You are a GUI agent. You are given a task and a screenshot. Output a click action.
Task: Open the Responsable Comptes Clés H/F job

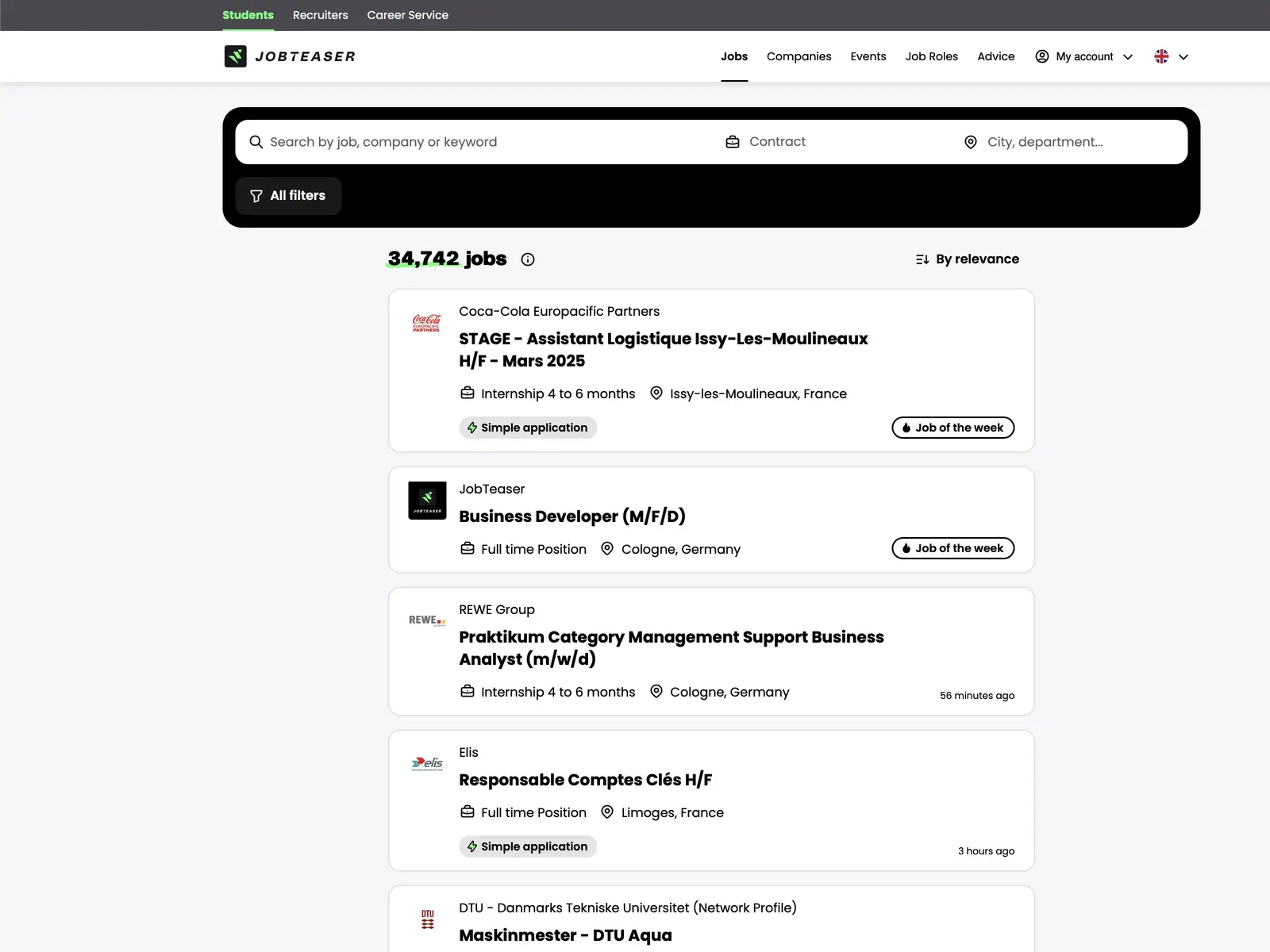point(586,780)
